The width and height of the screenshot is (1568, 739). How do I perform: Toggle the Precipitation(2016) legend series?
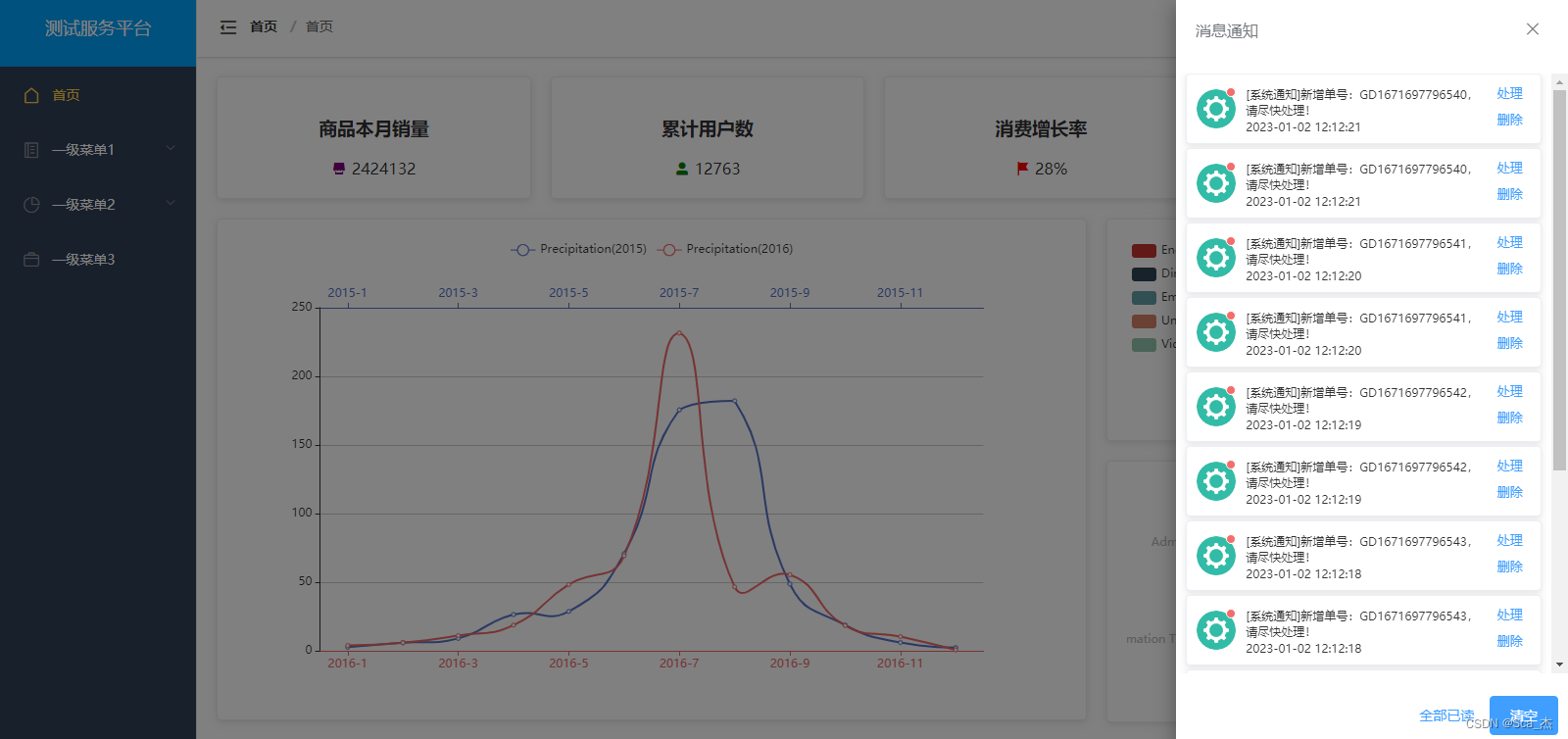pyautogui.click(x=725, y=249)
